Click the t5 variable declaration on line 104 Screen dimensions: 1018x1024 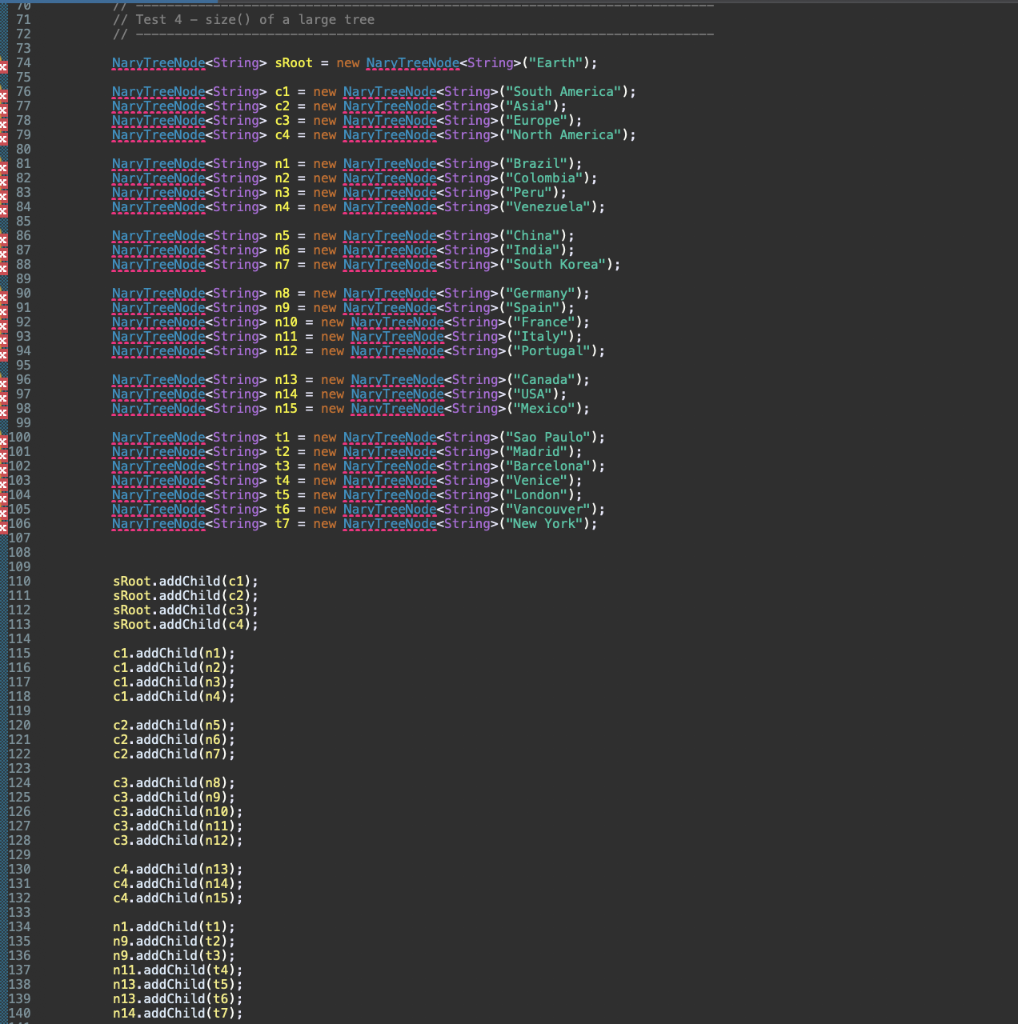pos(281,494)
